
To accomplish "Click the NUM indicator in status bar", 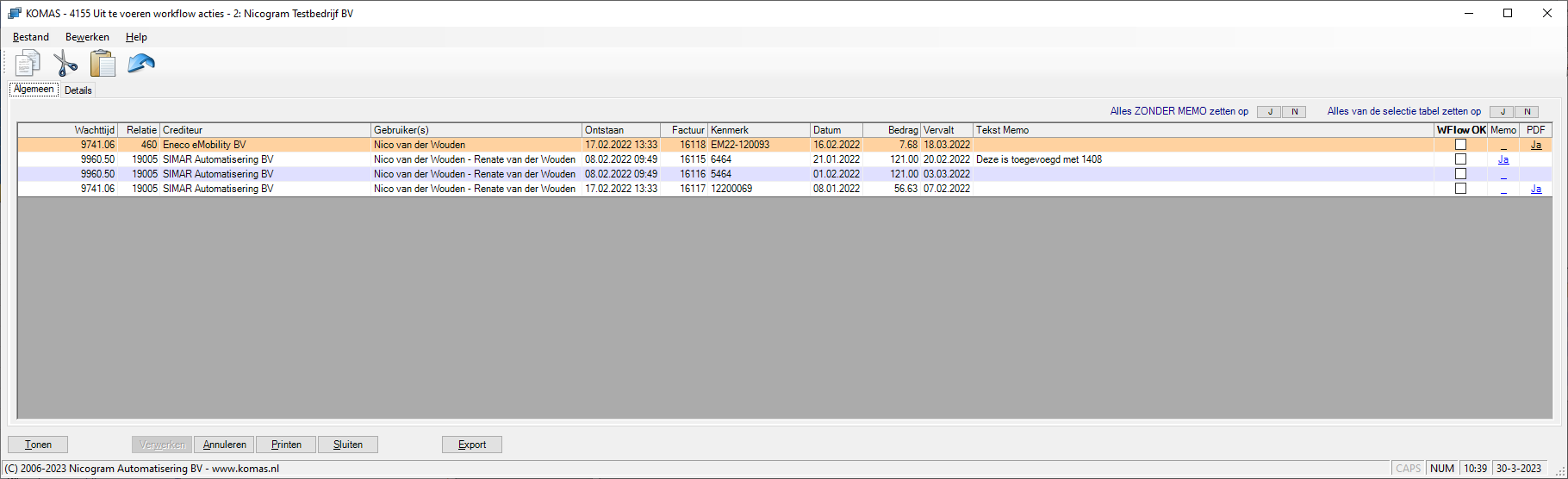I will [x=1442, y=469].
